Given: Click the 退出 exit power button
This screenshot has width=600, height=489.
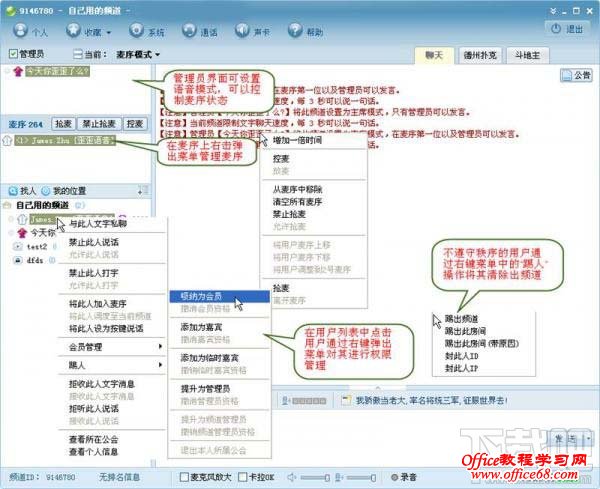Looking at the screenshot, I should point(567,29).
